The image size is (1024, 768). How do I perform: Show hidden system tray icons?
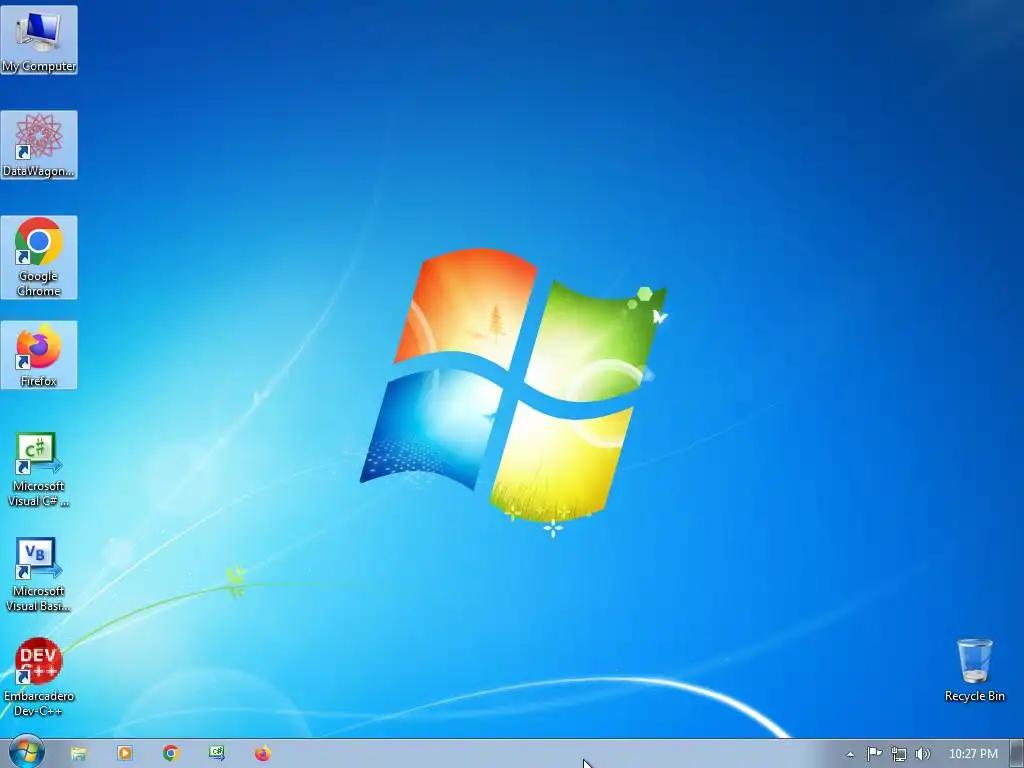tap(850, 754)
